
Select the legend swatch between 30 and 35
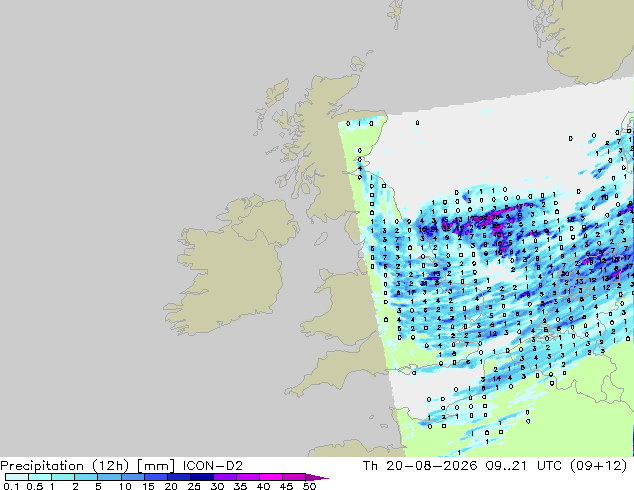[225, 477]
